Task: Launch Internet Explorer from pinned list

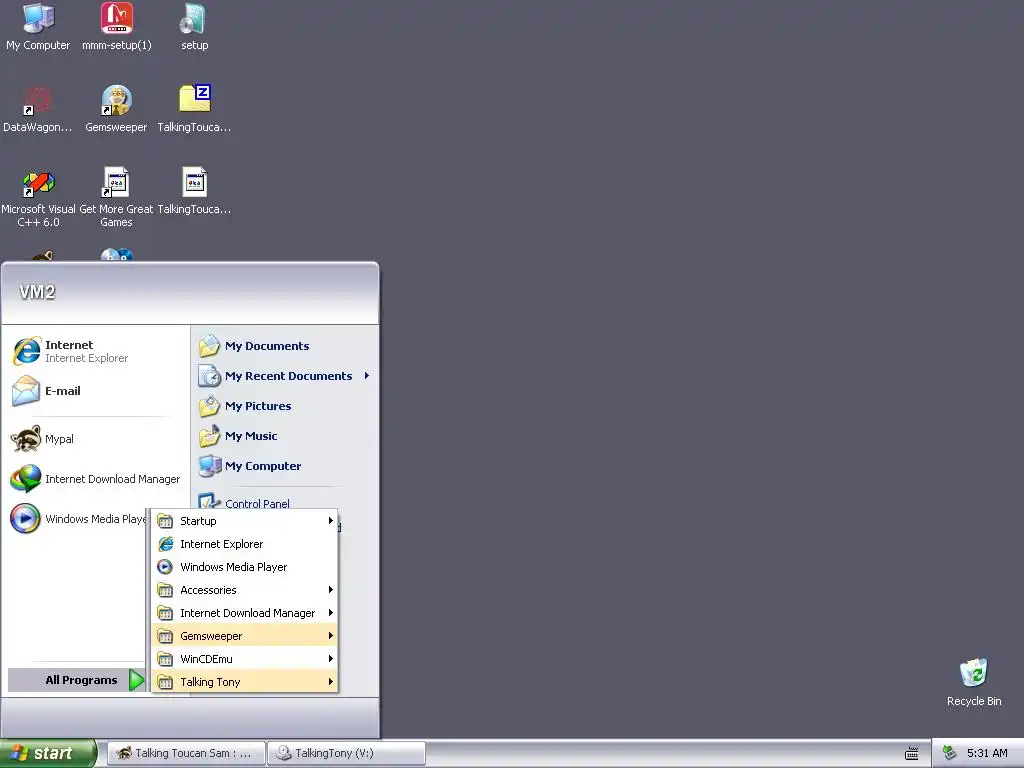Action: point(96,351)
